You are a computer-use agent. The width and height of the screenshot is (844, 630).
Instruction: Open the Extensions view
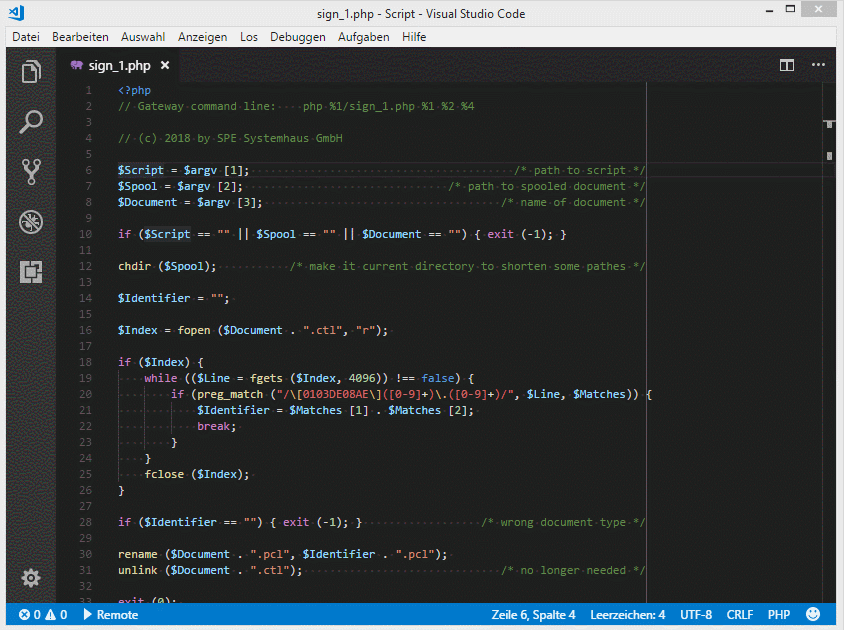[x=31, y=271]
